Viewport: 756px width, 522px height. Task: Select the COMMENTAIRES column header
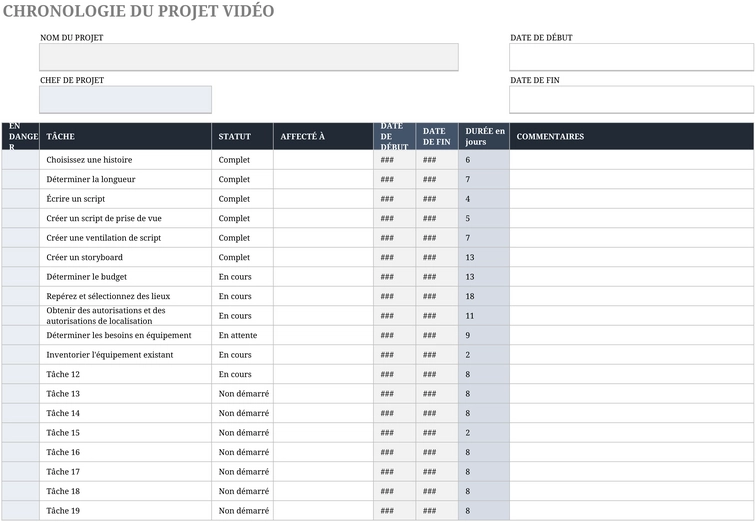[x=631, y=136]
